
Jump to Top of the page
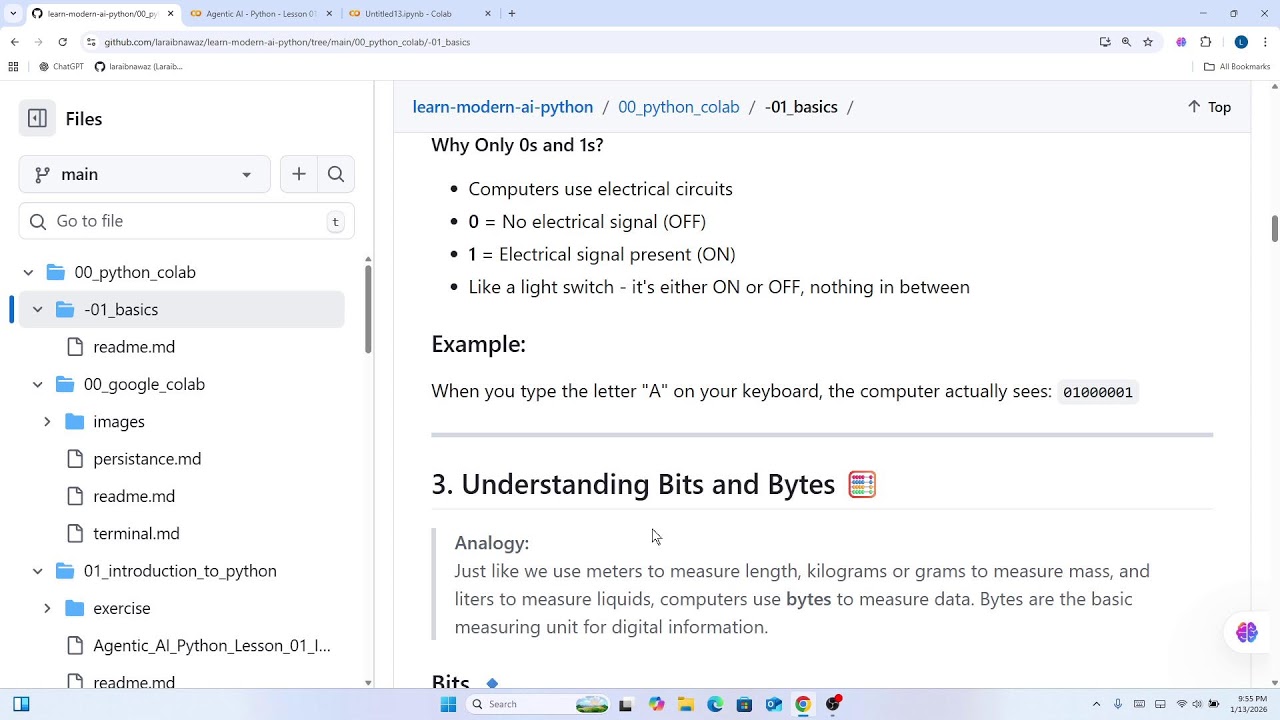(1209, 107)
